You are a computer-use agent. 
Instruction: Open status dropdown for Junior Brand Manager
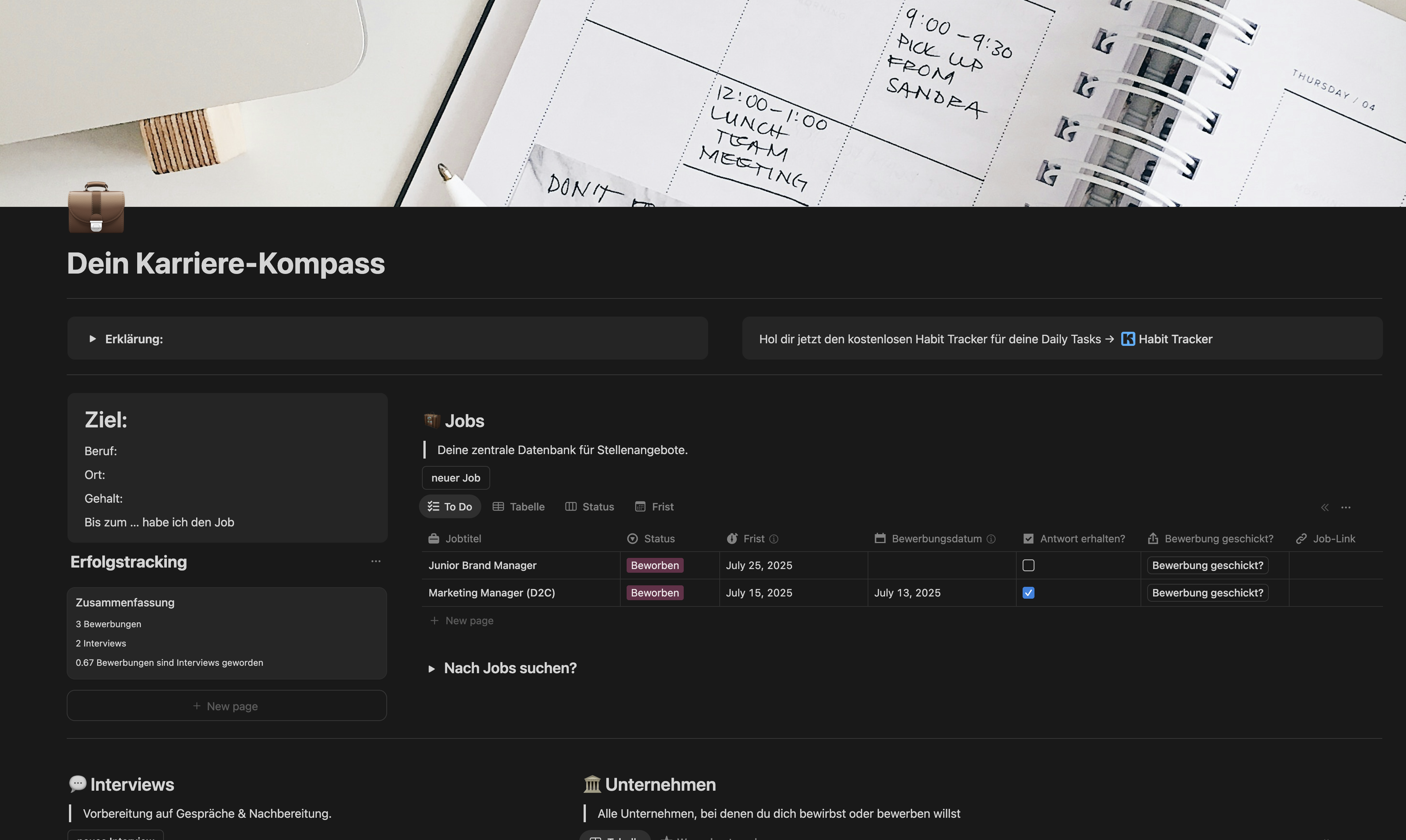tap(655, 565)
